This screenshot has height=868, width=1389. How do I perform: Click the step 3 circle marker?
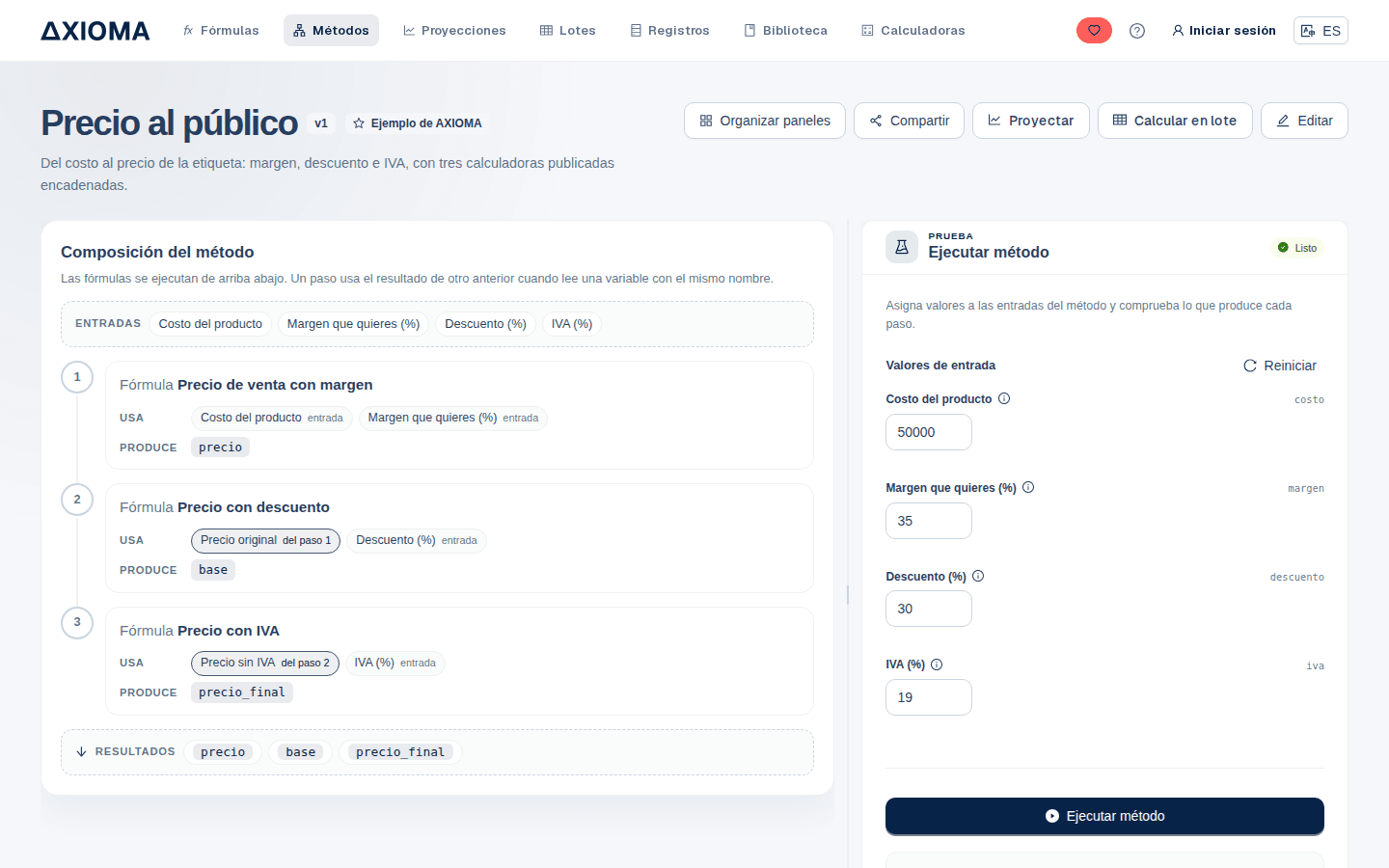(77, 622)
